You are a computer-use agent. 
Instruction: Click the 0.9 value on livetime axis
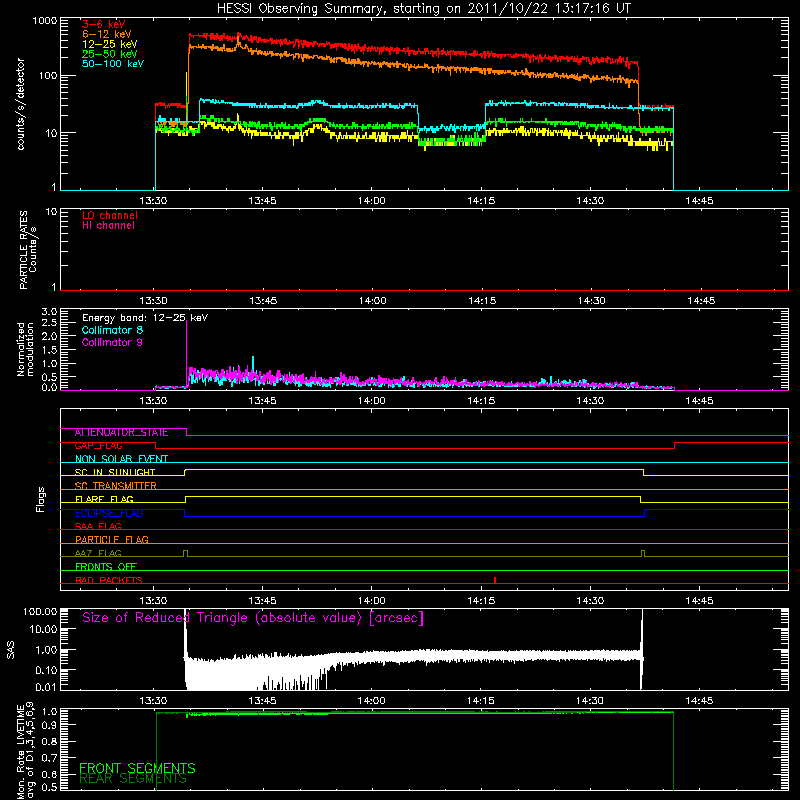tap(49, 724)
